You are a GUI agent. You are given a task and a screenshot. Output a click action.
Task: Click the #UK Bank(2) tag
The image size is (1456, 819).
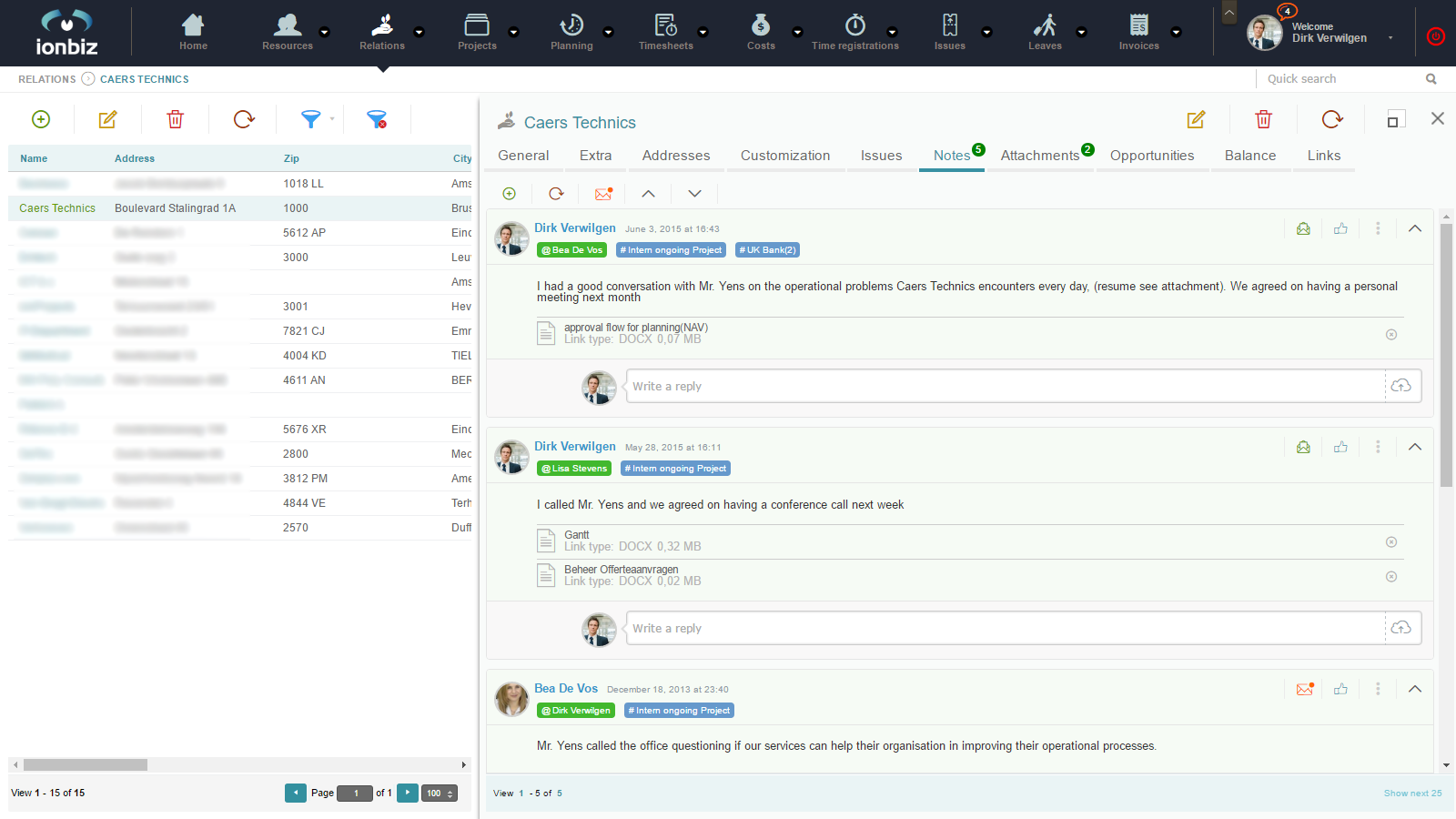[x=767, y=250]
